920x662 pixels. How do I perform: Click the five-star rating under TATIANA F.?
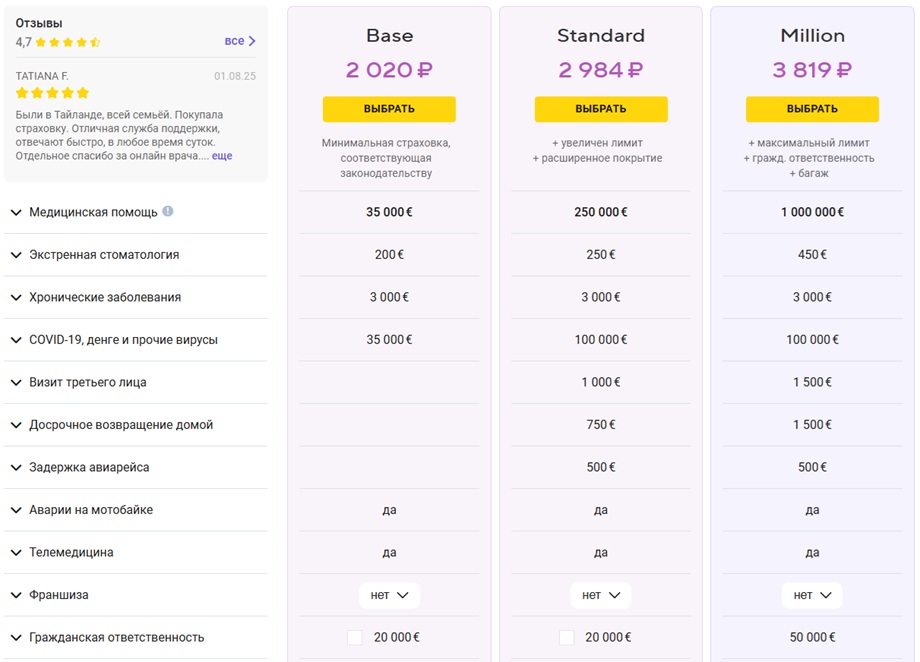coord(52,93)
